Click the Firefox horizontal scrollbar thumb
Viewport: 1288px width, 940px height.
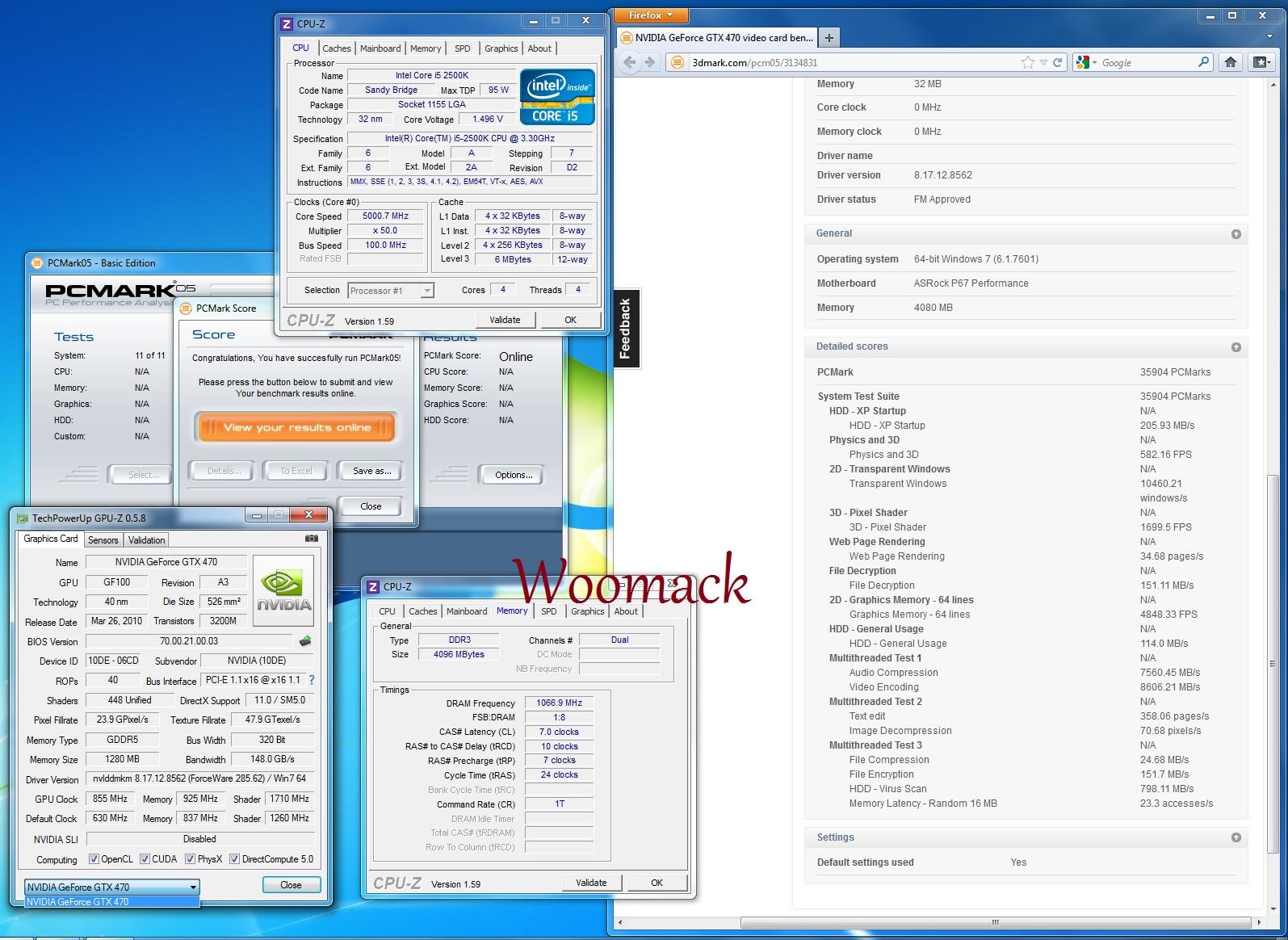click(995, 921)
